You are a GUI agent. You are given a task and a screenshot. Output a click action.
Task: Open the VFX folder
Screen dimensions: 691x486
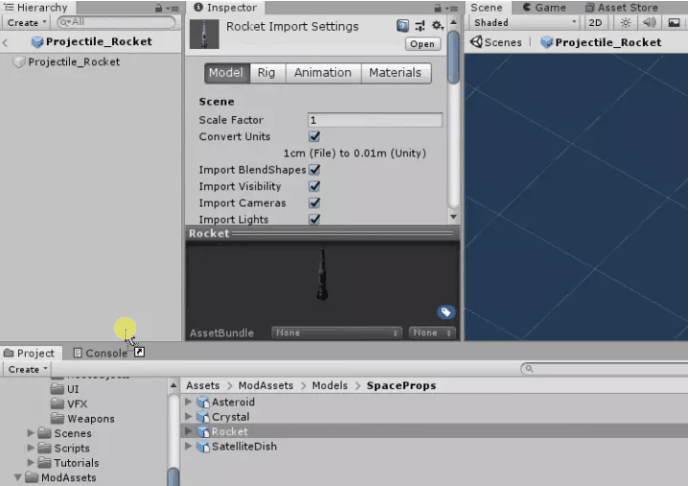pos(69,404)
